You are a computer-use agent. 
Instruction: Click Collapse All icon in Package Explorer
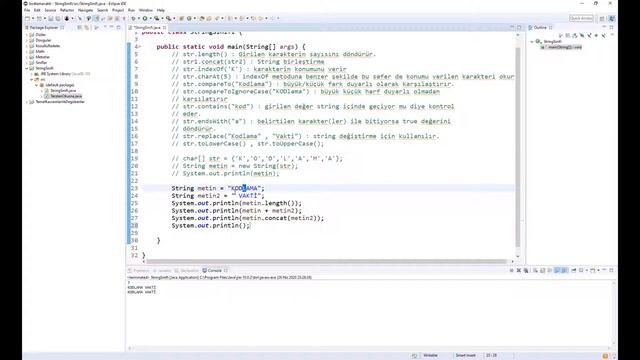[80, 27]
